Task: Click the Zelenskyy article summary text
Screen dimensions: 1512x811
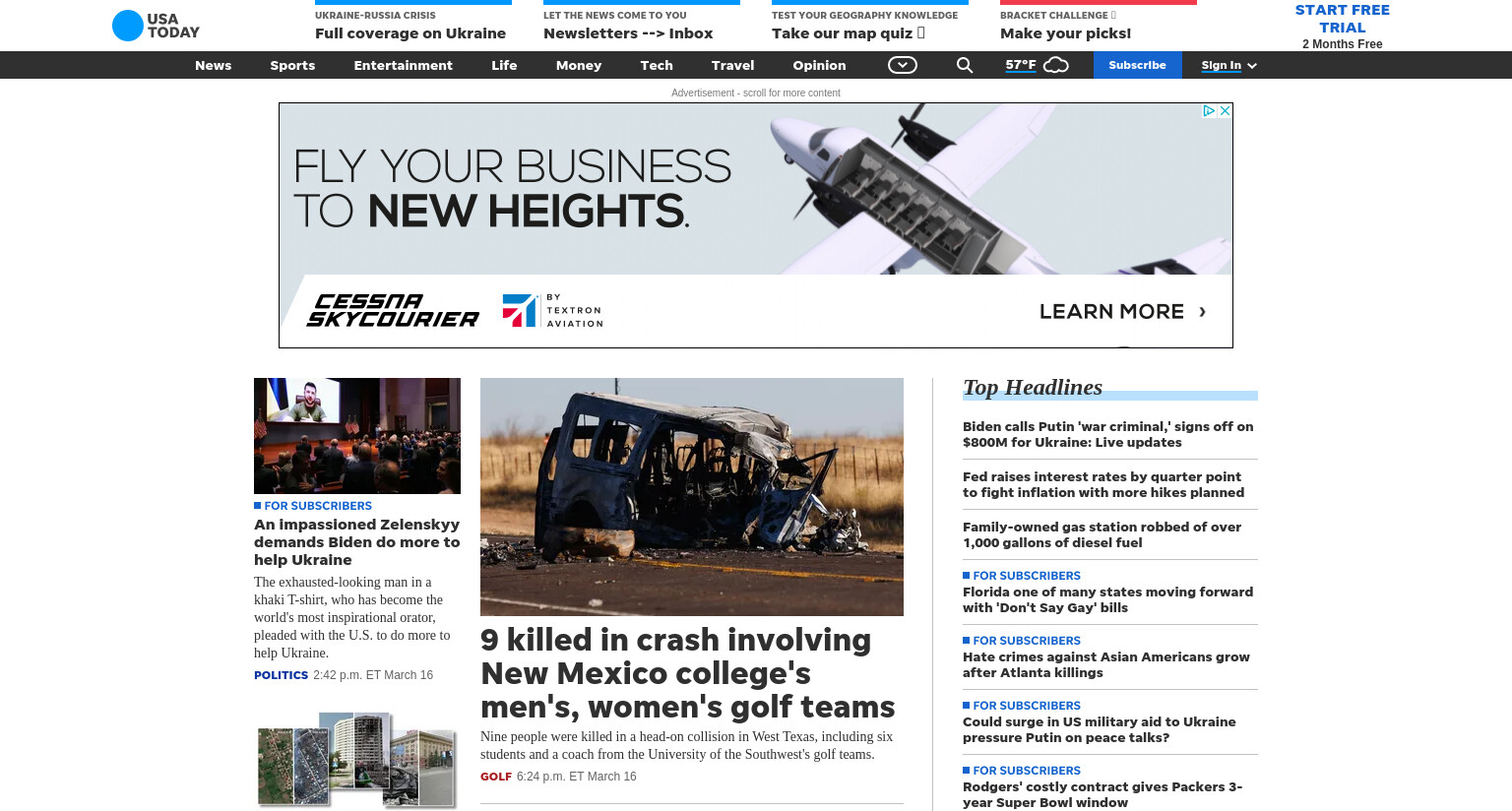Action: point(352,617)
